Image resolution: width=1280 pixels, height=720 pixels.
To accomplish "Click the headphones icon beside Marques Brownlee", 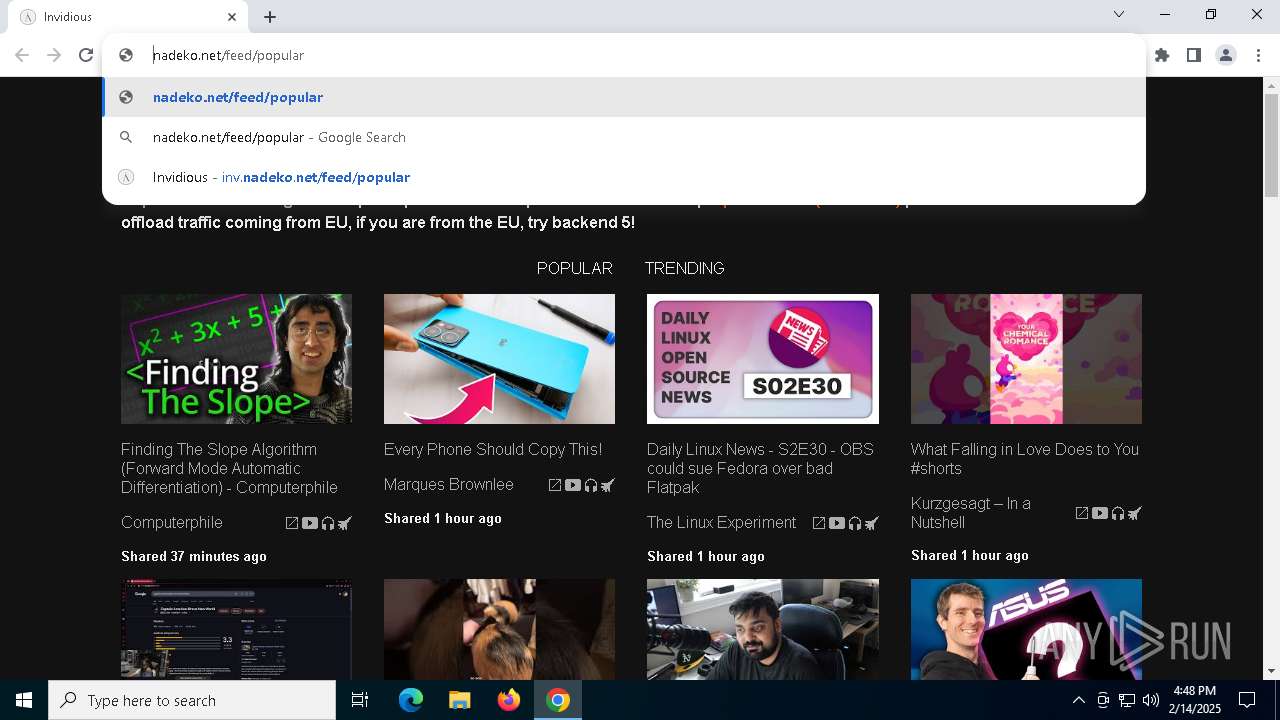I will [590, 485].
